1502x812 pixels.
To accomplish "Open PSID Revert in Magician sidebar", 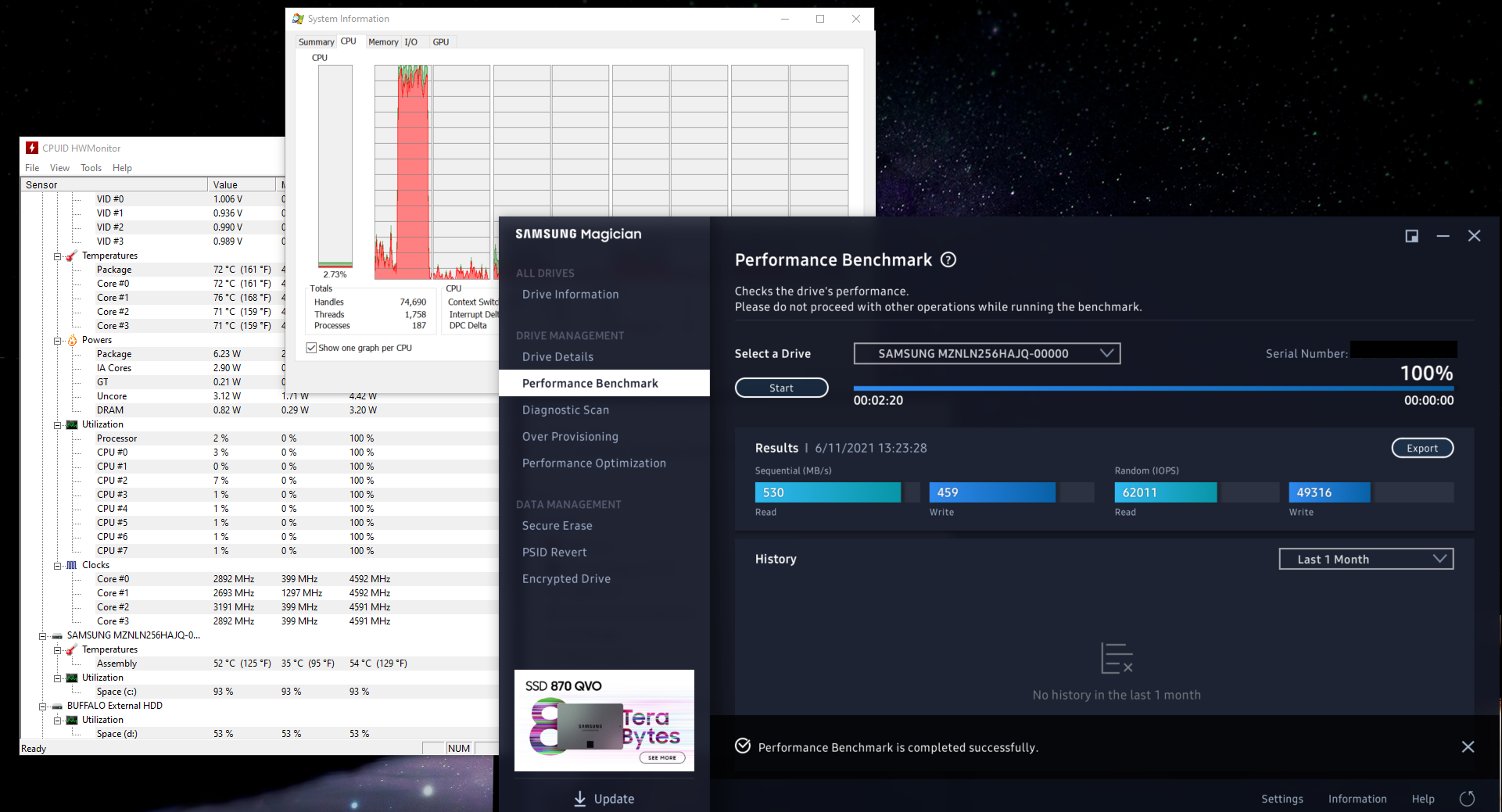I will click(554, 553).
